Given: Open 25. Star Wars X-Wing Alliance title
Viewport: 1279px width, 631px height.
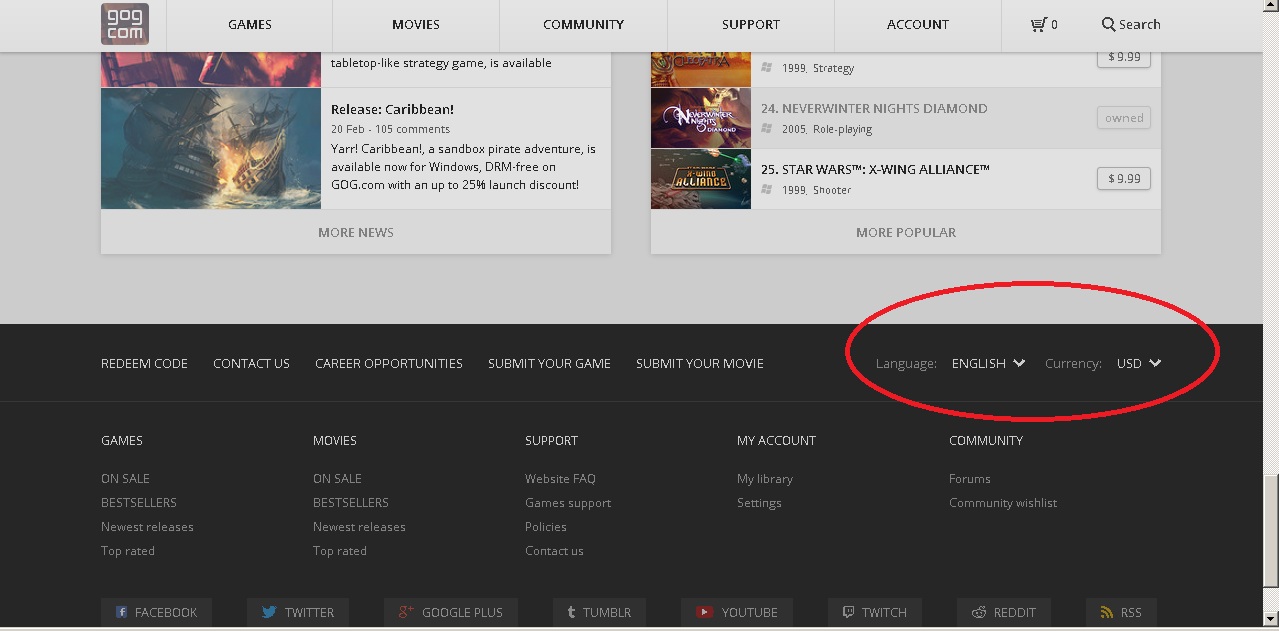Looking at the screenshot, I should (x=875, y=169).
